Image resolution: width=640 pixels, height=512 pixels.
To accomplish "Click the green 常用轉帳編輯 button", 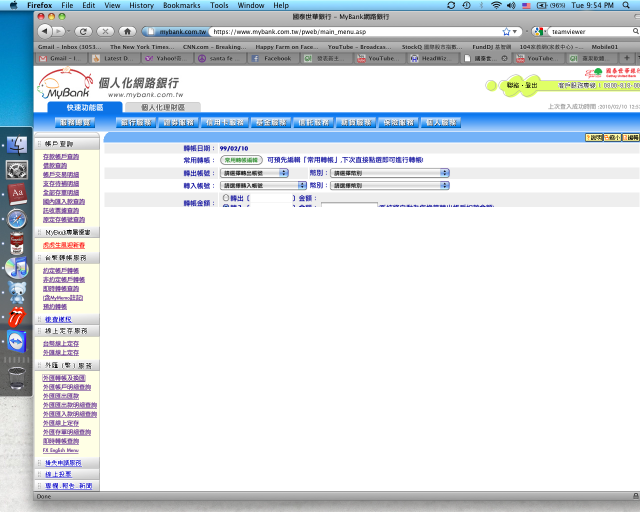I will [x=241, y=160].
